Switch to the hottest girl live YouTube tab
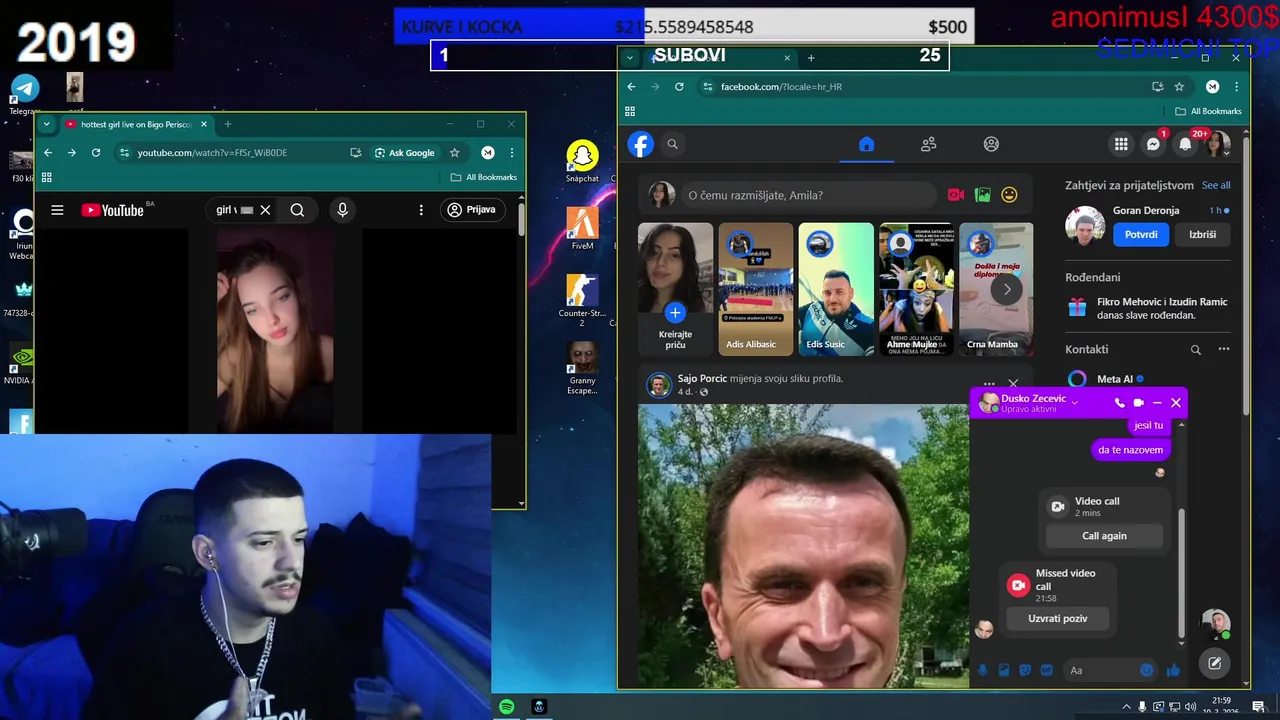1280x720 pixels. point(136,124)
